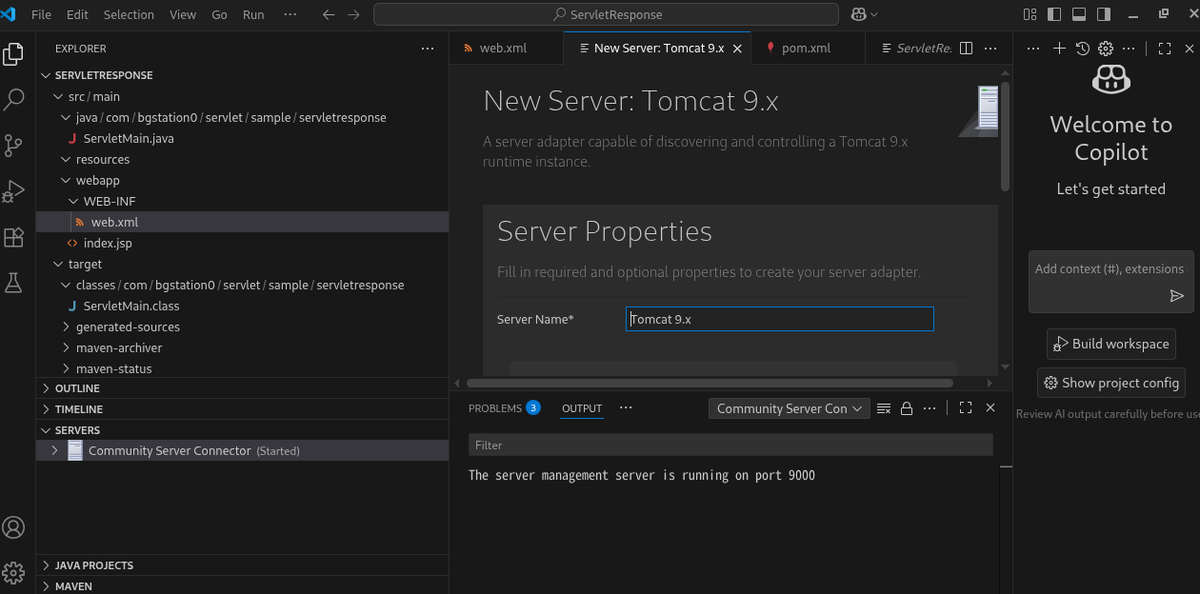Open Customize Layout icon

1030,15
